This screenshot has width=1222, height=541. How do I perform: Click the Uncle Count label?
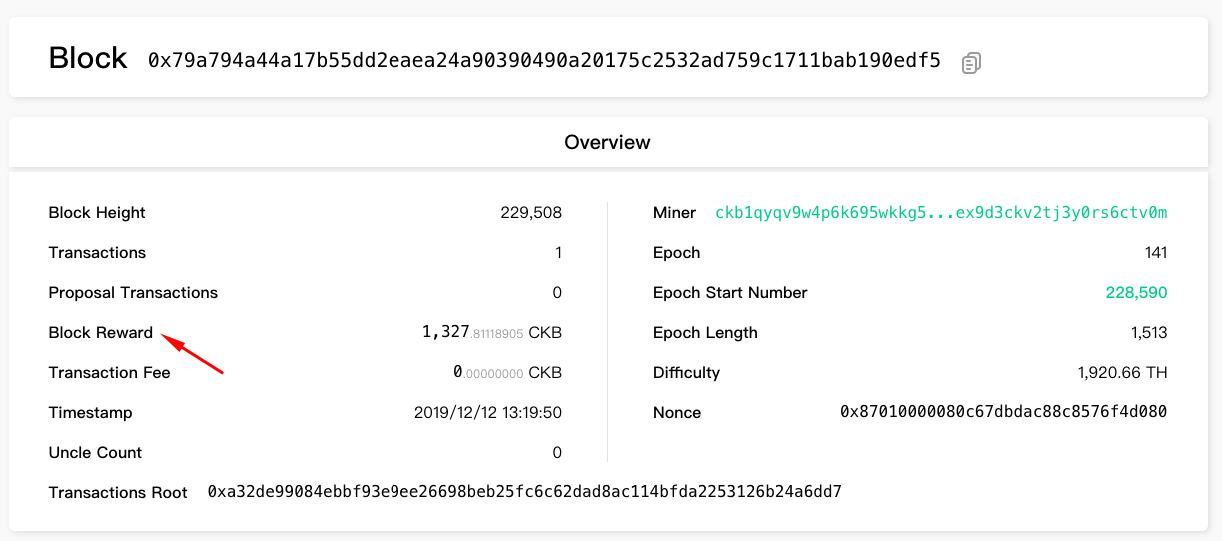point(95,453)
